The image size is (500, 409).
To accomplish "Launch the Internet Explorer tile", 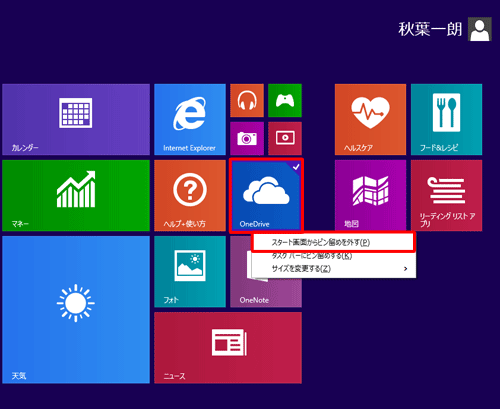I will (x=190, y=120).
